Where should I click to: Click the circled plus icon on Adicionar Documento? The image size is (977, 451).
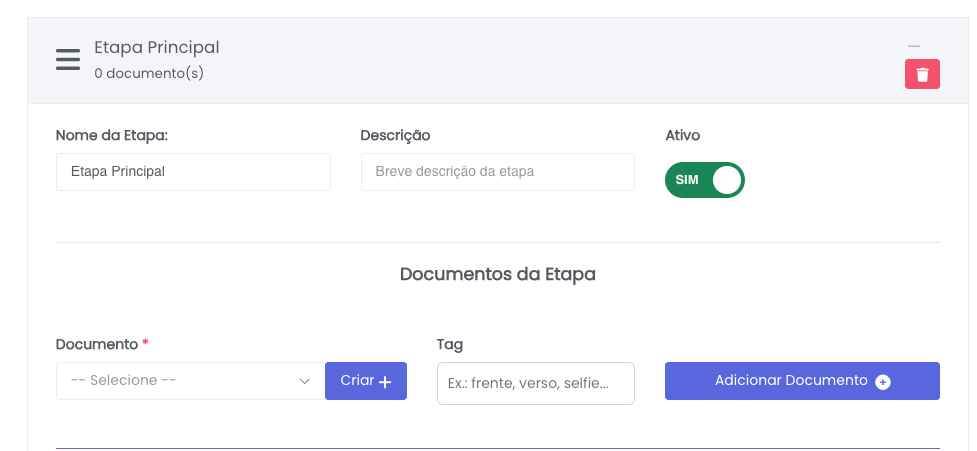[x=882, y=382]
